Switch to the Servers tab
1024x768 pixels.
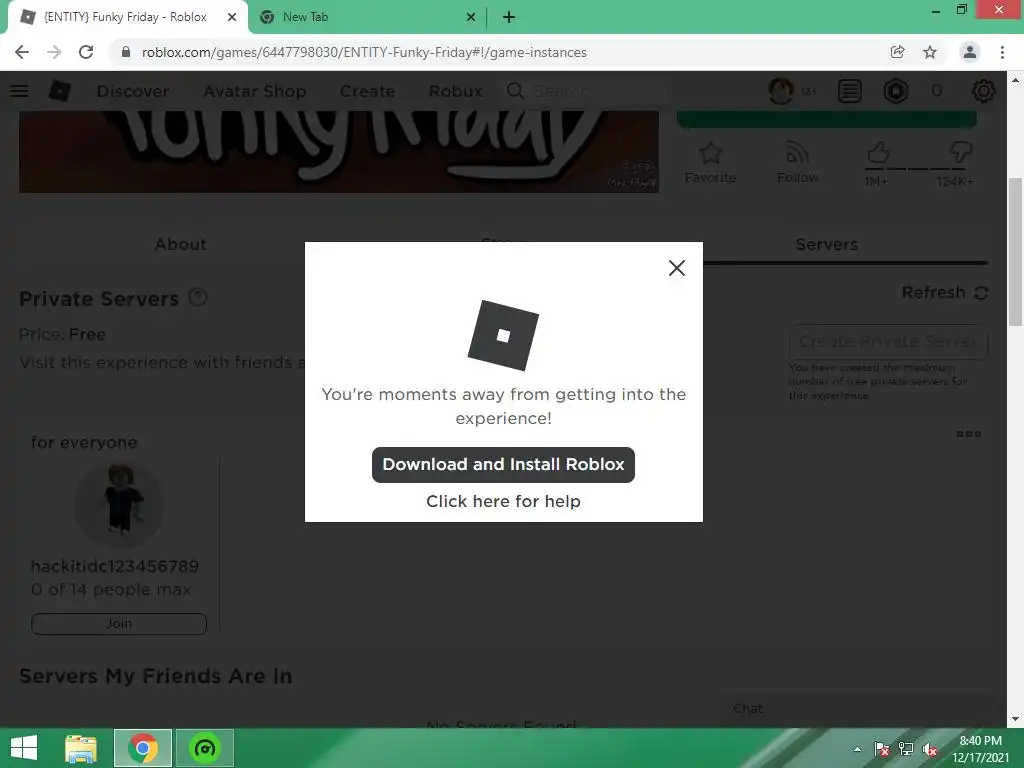point(827,244)
